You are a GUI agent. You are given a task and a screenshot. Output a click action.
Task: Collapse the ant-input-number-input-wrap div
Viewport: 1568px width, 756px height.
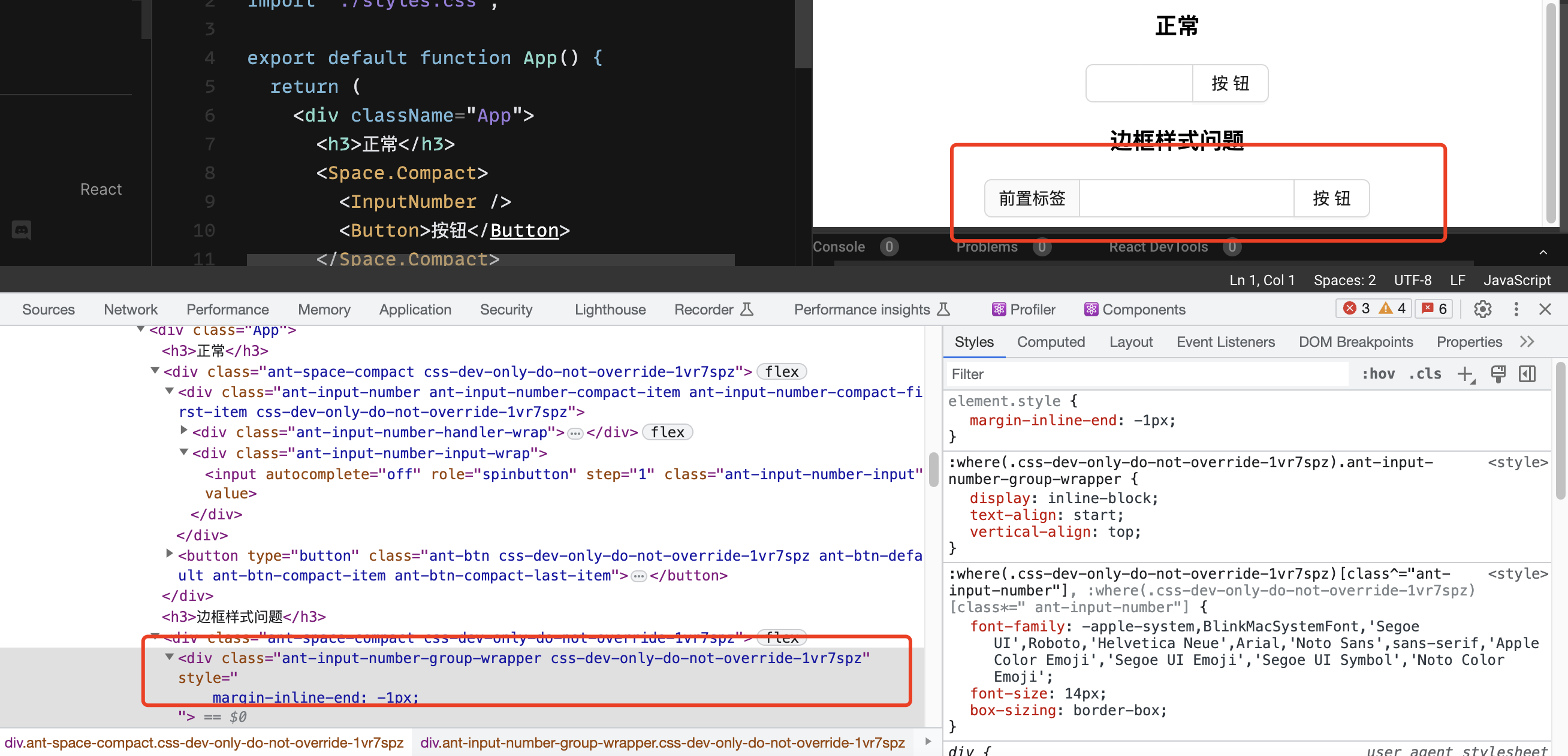pos(184,453)
